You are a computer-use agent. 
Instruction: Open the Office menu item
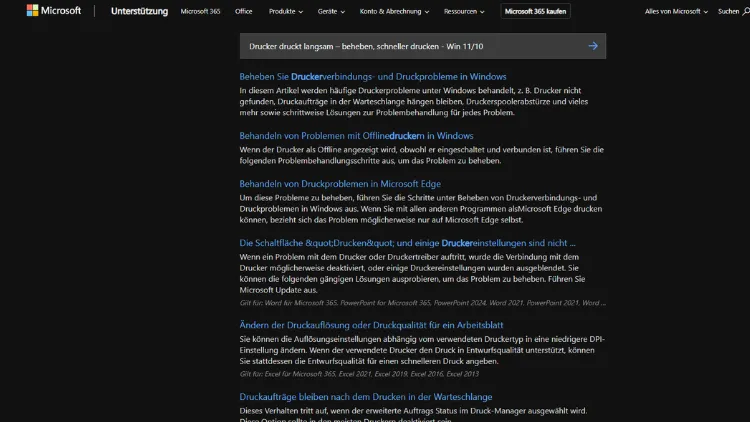pyautogui.click(x=243, y=11)
